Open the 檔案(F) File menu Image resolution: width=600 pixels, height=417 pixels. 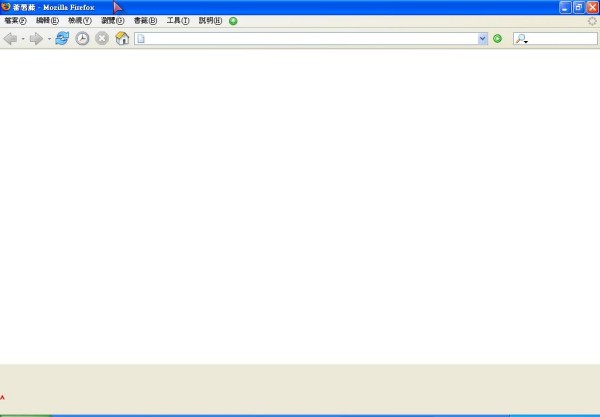[x=15, y=21]
